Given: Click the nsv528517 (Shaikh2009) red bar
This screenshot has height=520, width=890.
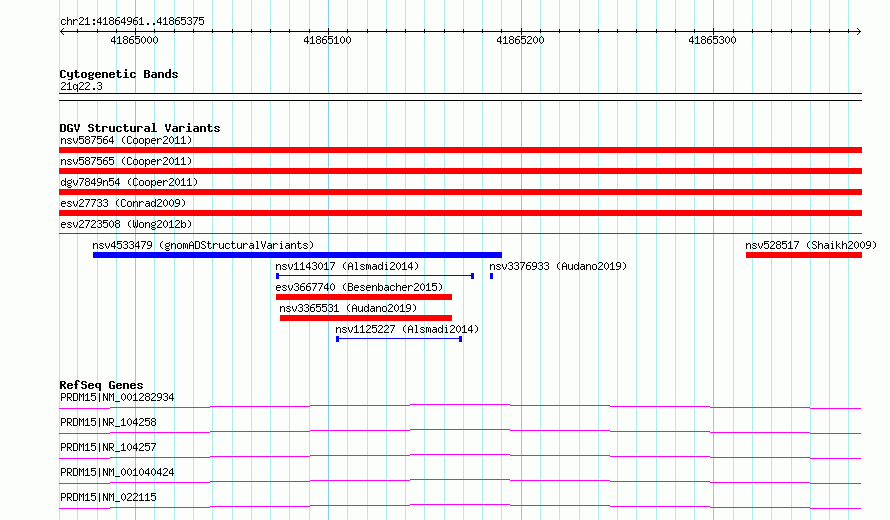Looking at the screenshot, I should pyautogui.click(x=804, y=255).
